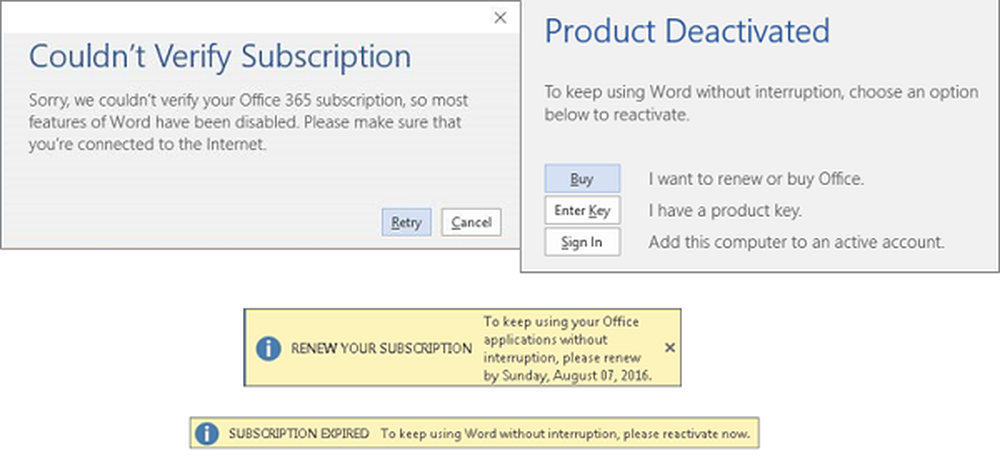
Task: Click the Office 365 subscription error description
Action: tap(249, 122)
